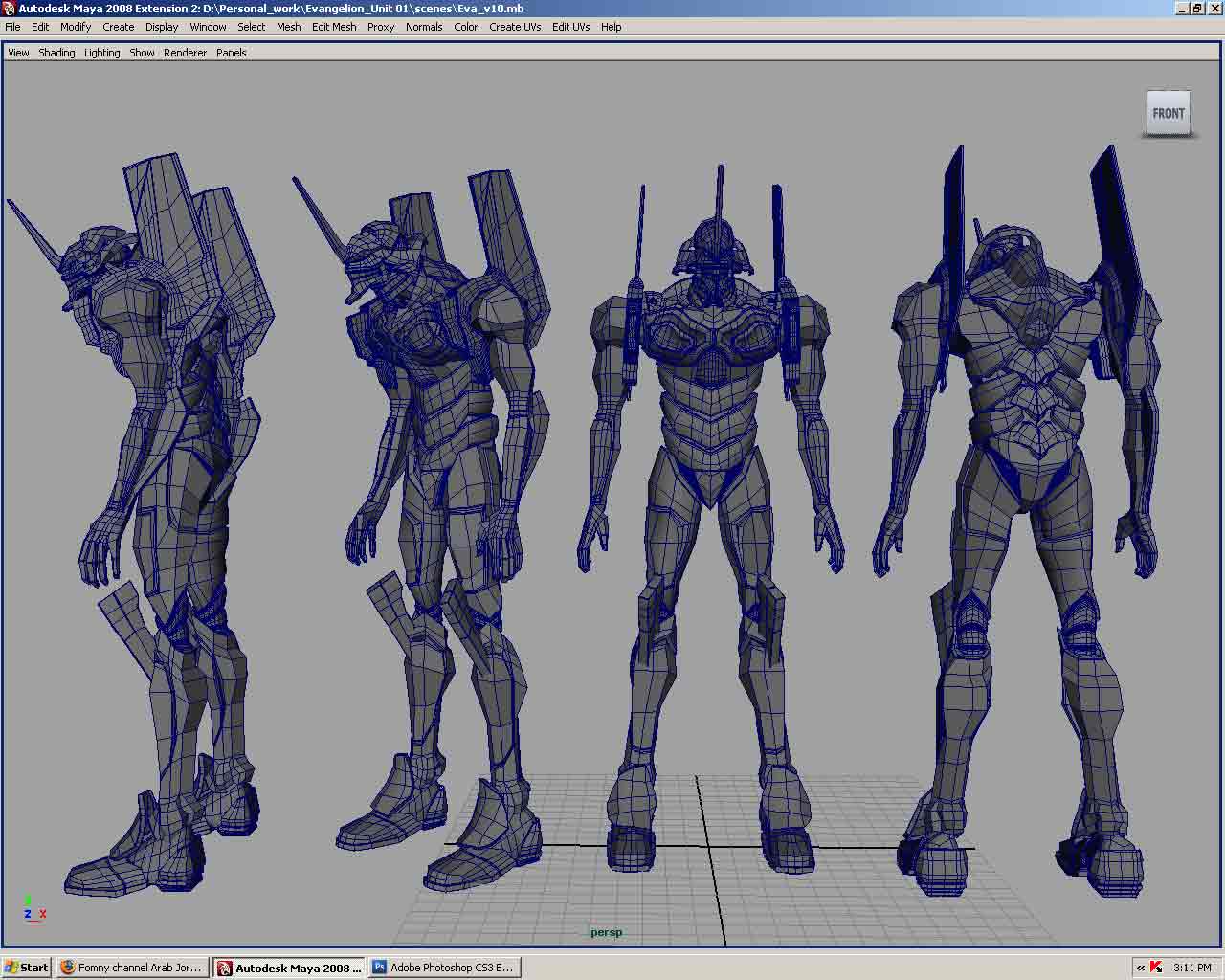
Task: Open the Create UVs menu
Action: [515, 27]
